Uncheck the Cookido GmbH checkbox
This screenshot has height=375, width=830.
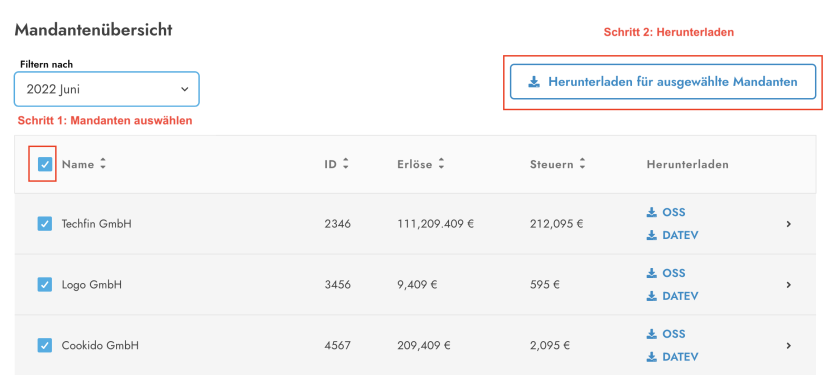coord(45,346)
